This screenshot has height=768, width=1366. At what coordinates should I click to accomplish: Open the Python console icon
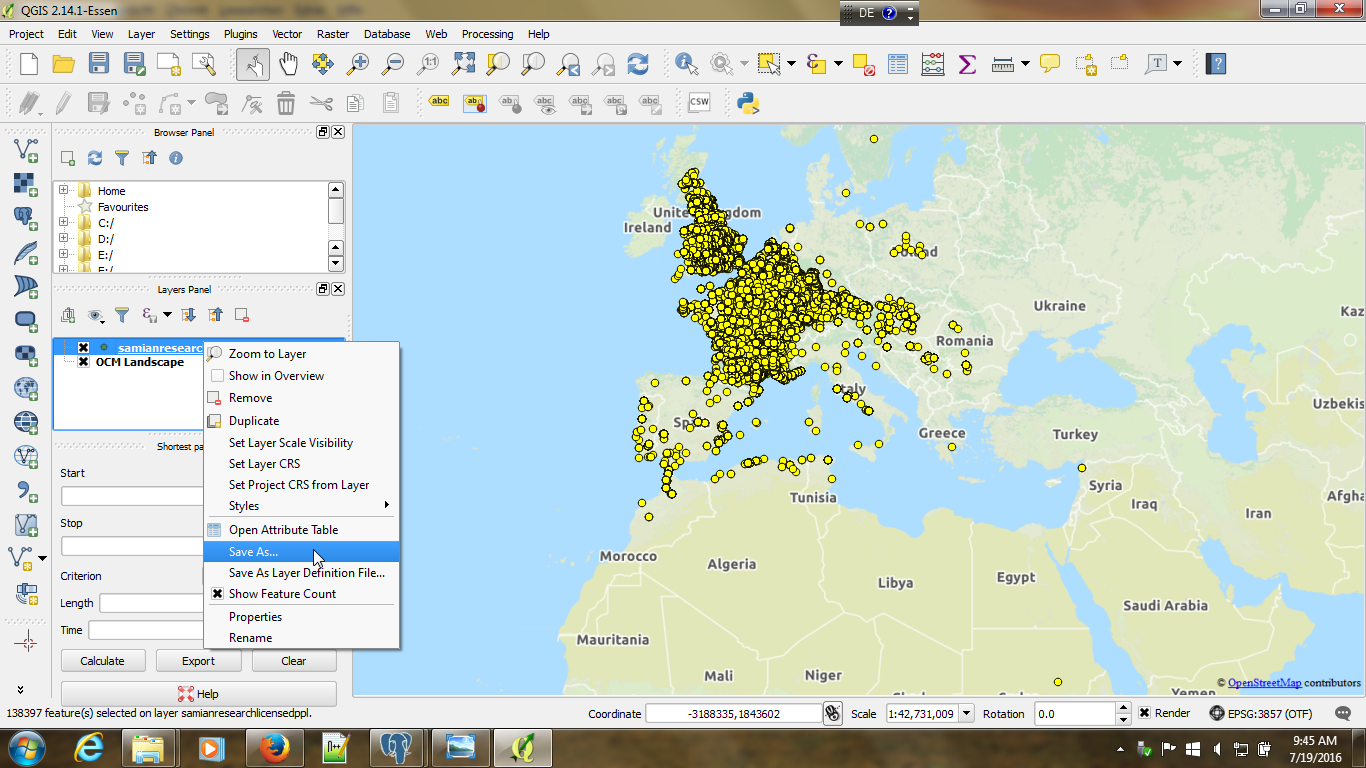pyautogui.click(x=748, y=102)
